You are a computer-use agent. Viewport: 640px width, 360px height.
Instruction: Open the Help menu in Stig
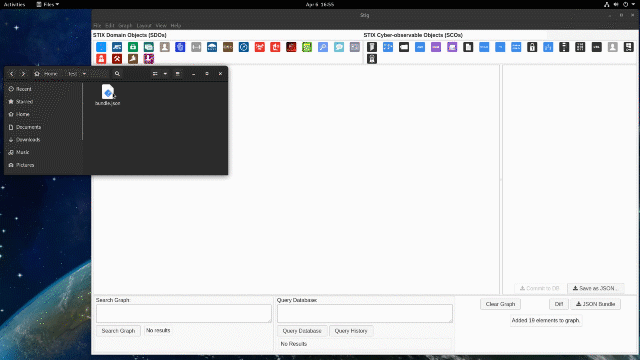tap(176, 25)
